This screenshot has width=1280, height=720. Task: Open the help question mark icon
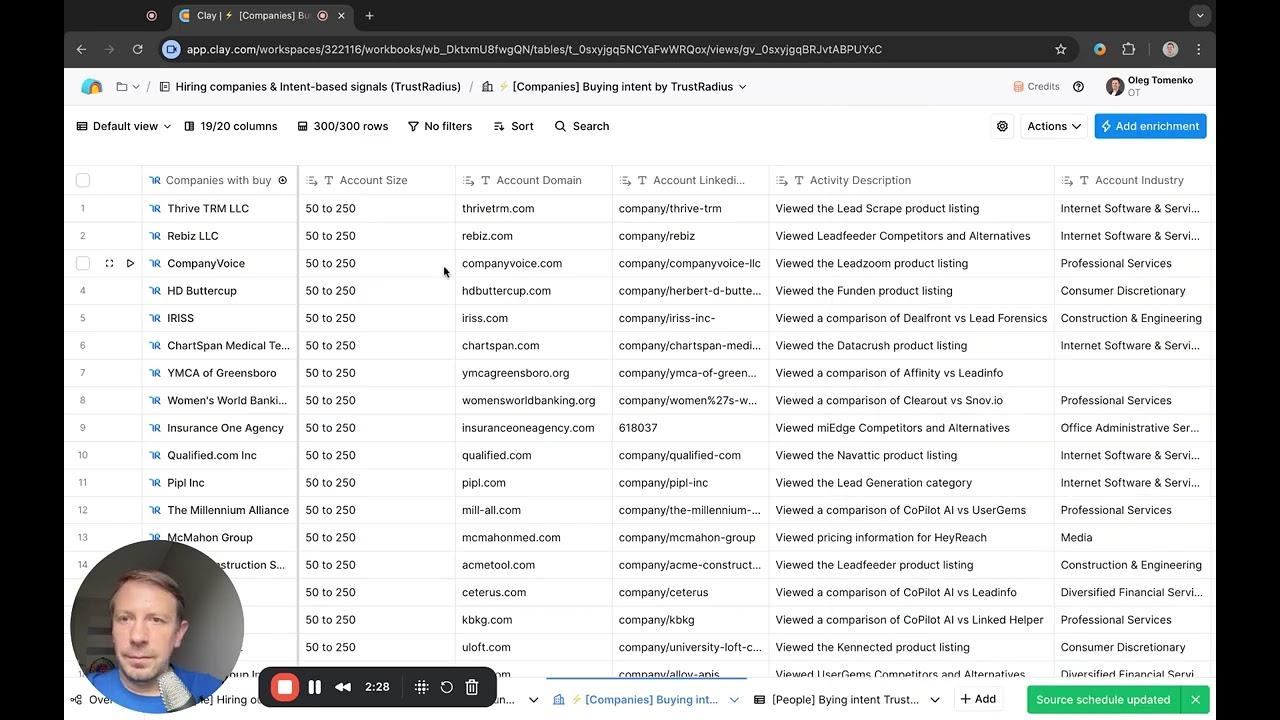click(x=1078, y=87)
